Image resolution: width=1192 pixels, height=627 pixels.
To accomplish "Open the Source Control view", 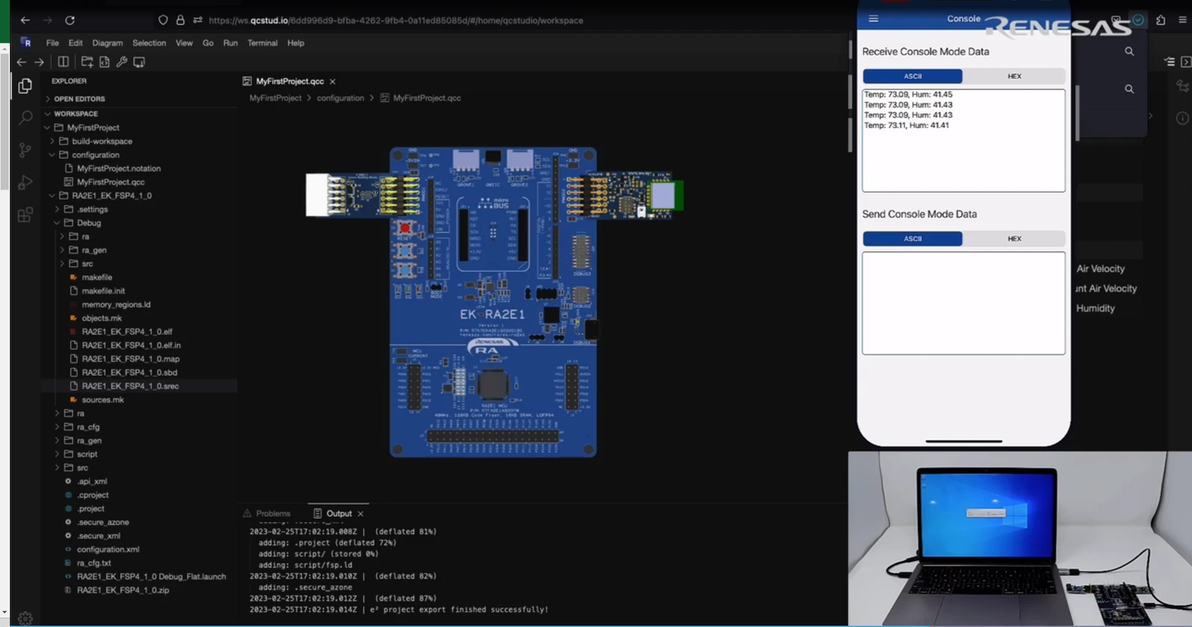I will click(25, 150).
